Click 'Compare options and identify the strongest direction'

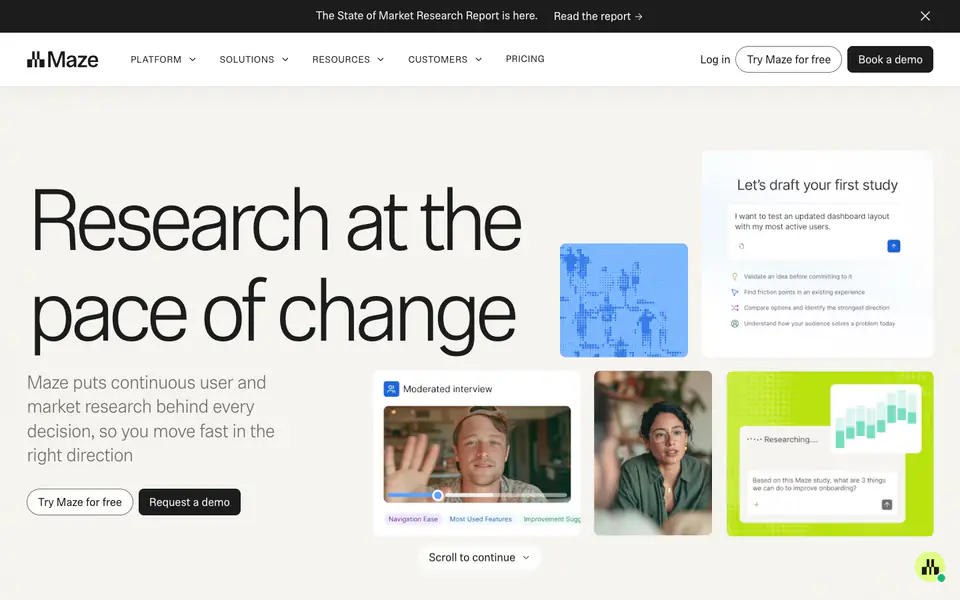pyautogui.click(x=817, y=308)
